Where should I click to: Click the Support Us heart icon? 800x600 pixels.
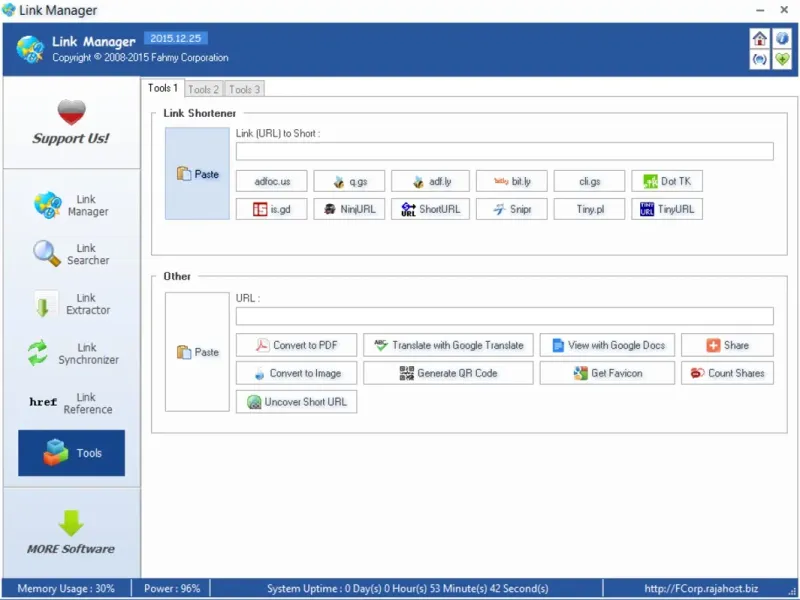pos(71,112)
